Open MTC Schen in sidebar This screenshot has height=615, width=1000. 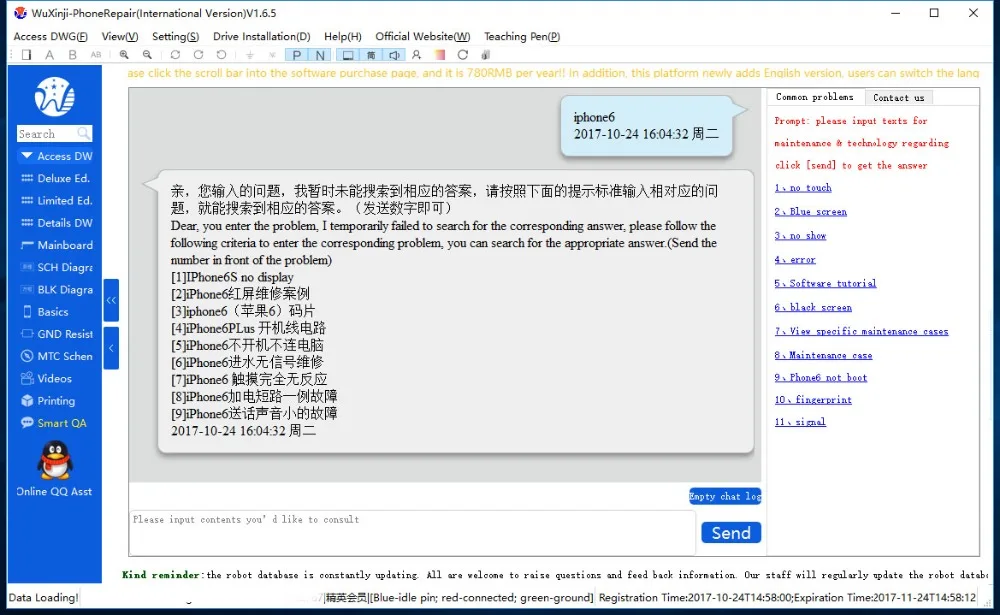(x=56, y=356)
